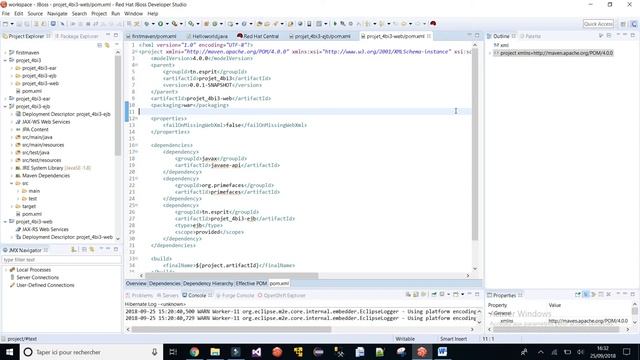The image size is (640, 360).
Task: Open File Explorer from the taskbar
Action: [215, 352]
